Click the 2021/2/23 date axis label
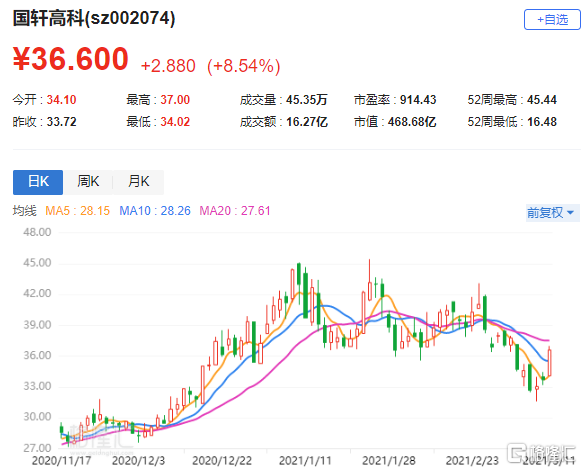This screenshot has width=582, height=470. pos(472,461)
